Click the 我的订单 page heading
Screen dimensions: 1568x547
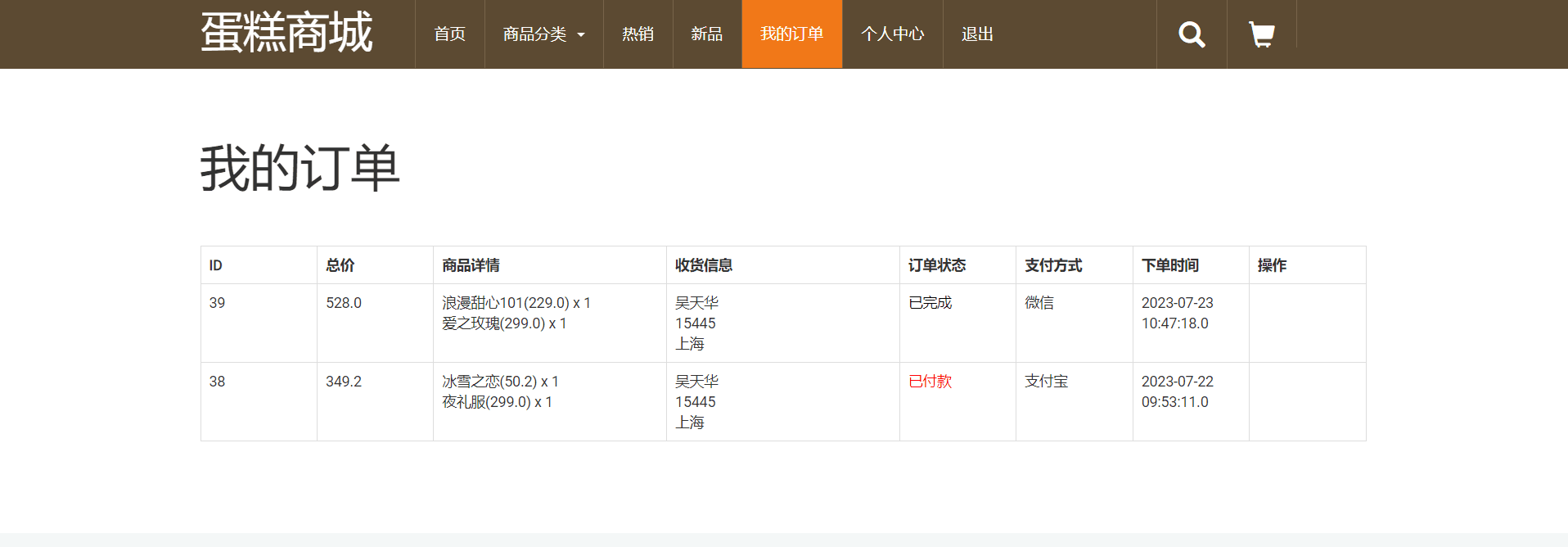[300, 169]
